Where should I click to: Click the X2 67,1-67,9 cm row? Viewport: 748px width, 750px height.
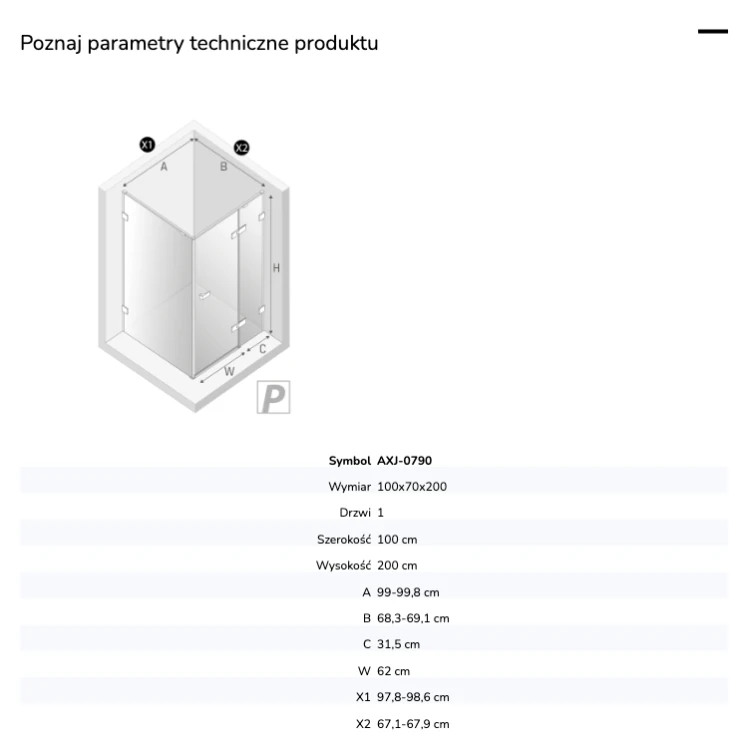point(374,724)
